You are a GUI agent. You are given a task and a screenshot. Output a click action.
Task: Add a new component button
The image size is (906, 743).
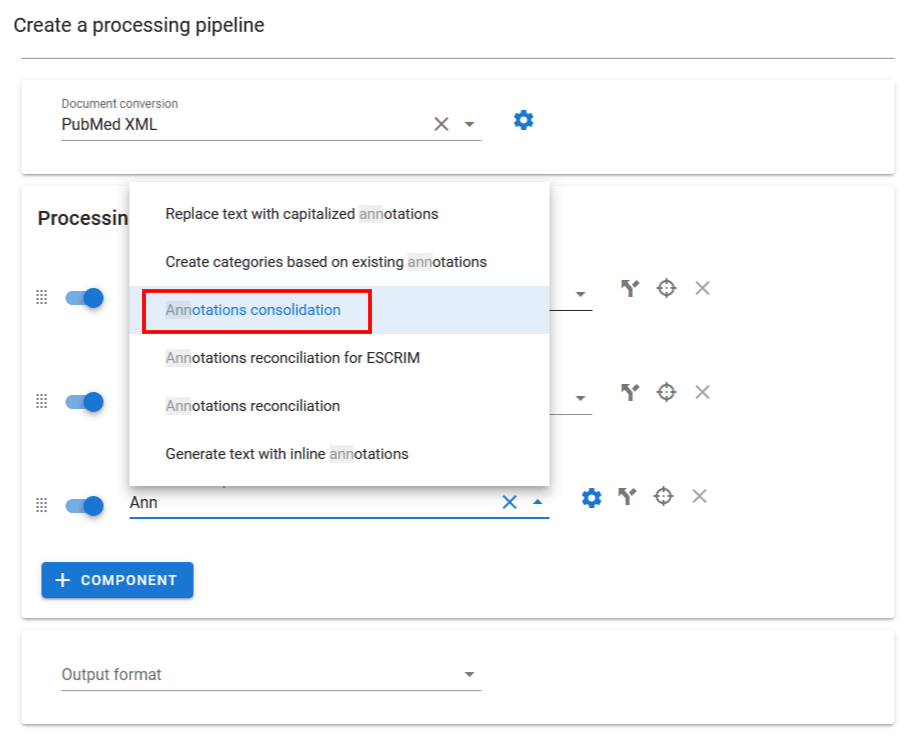click(117, 580)
